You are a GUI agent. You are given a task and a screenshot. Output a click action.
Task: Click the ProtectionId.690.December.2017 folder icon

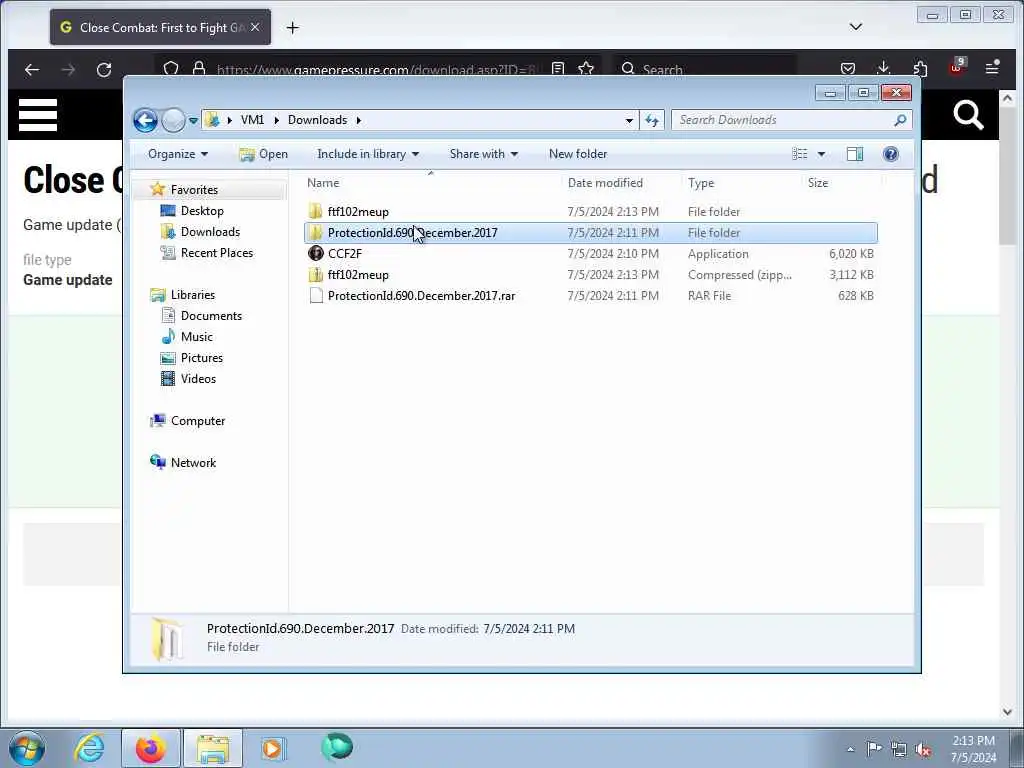point(316,232)
